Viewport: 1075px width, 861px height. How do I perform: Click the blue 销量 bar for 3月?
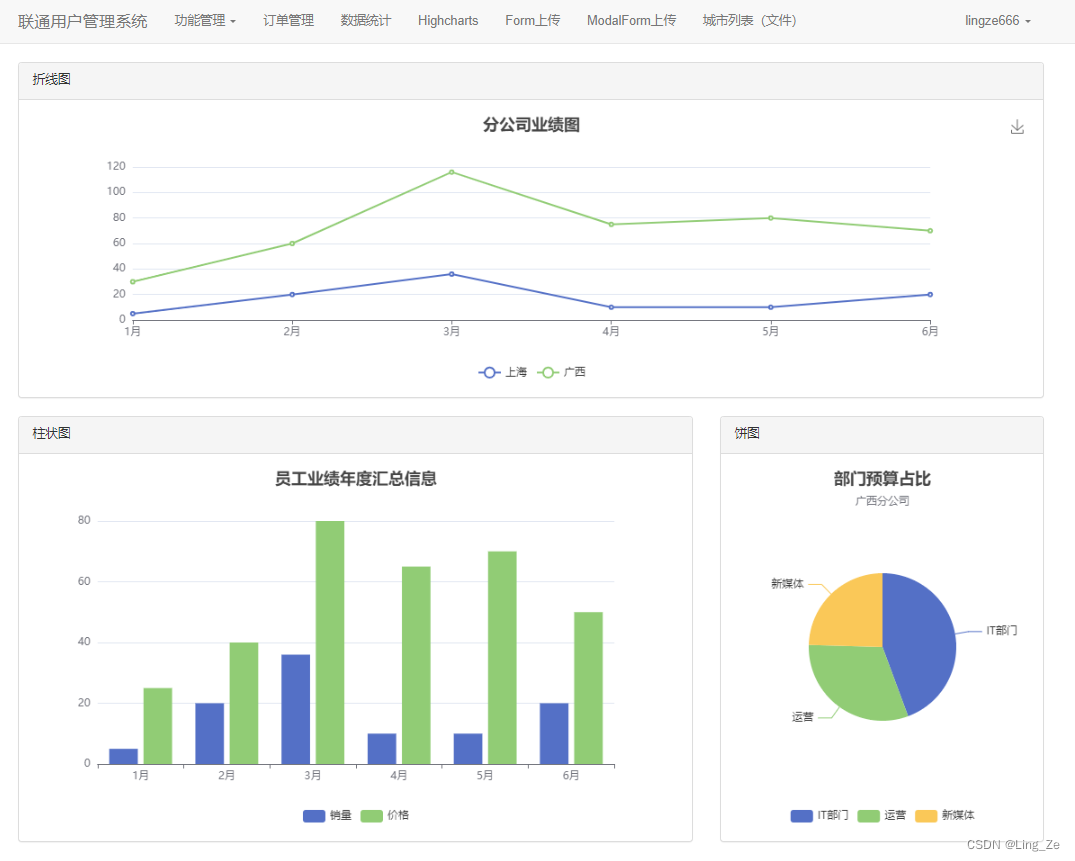[295, 710]
